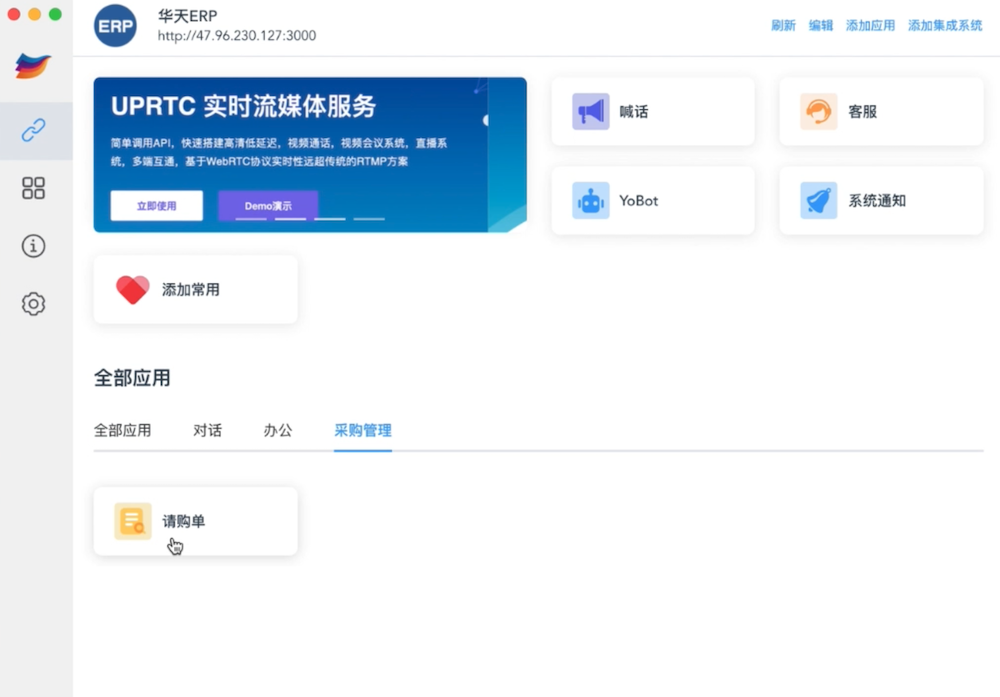This screenshot has height=697, width=1000.
Task: Open the apps grid icon in sidebar
Action: 34,188
